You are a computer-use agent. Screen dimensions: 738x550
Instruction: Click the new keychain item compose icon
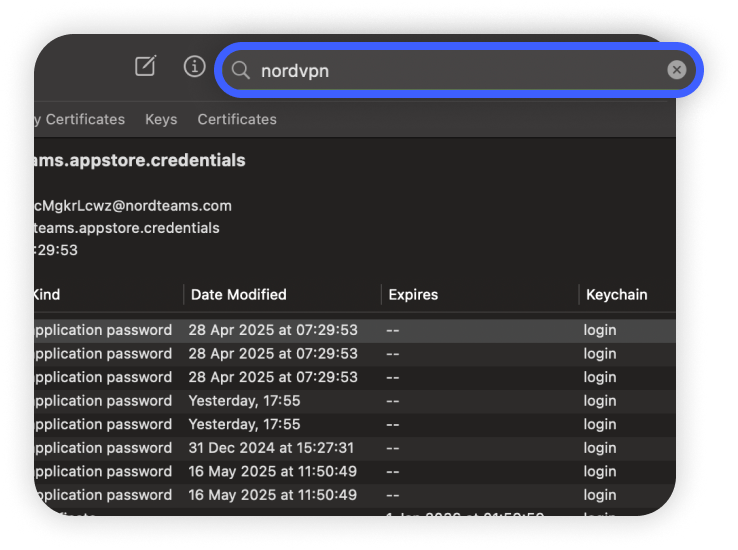pos(146,67)
